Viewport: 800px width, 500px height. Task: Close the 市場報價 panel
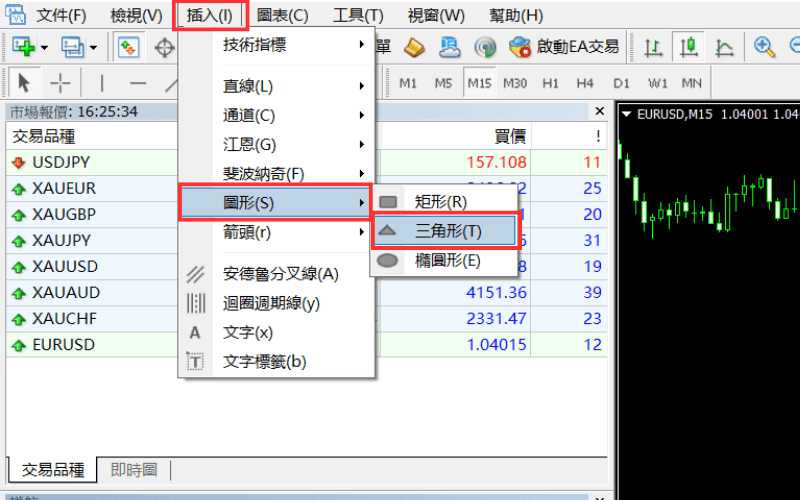click(x=600, y=111)
